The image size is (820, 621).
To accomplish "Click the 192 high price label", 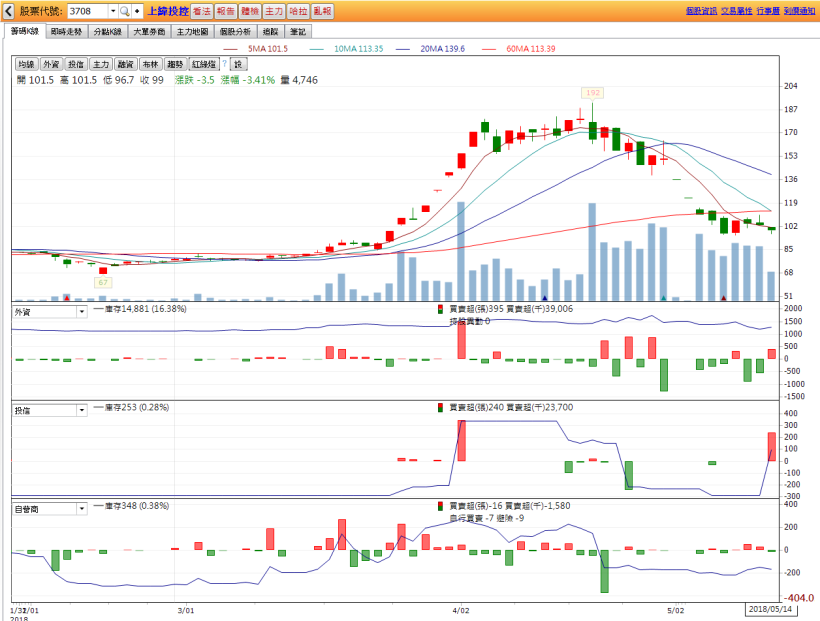I will pos(592,92).
